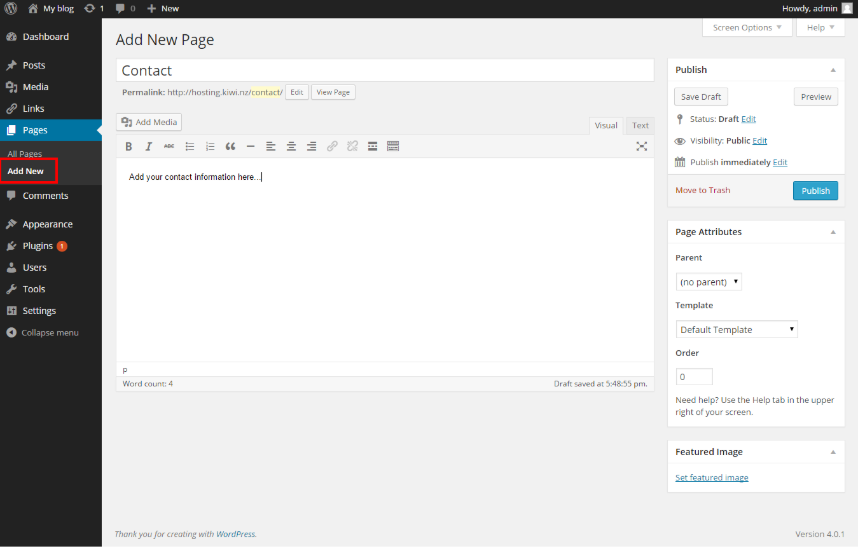This screenshot has width=859, height=547.
Task: Toggle the toolbar kitchen sink
Action: (x=393, y=146)
